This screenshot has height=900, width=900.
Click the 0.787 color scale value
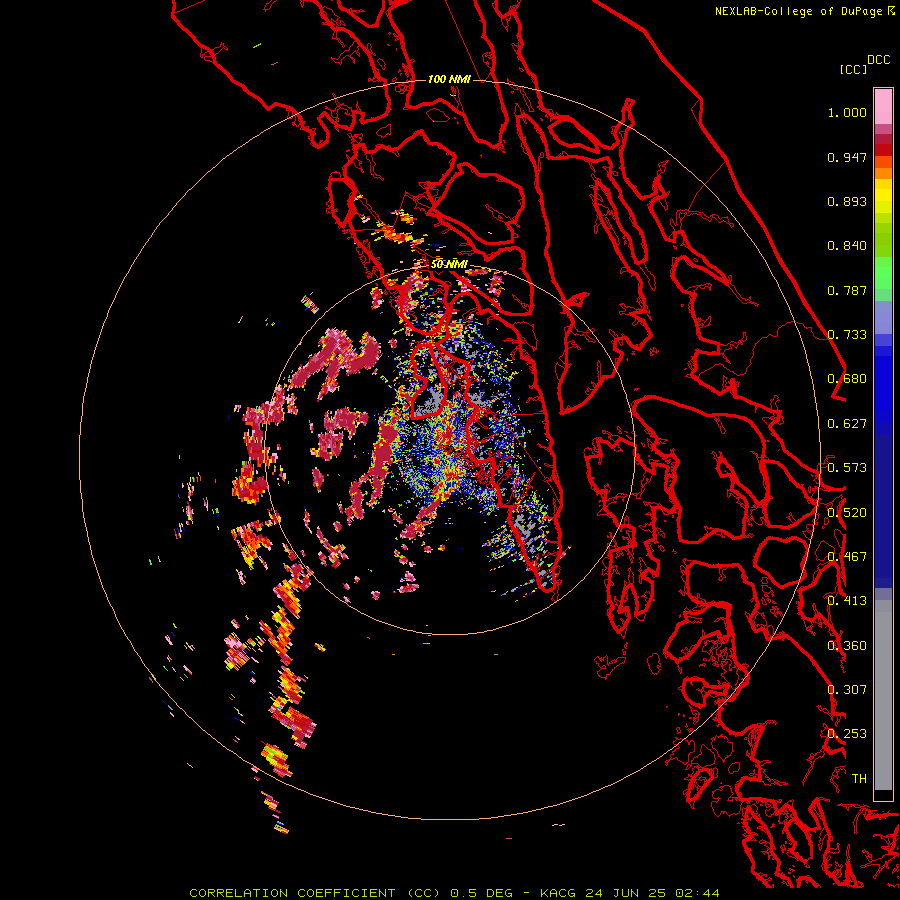(847, 290)
